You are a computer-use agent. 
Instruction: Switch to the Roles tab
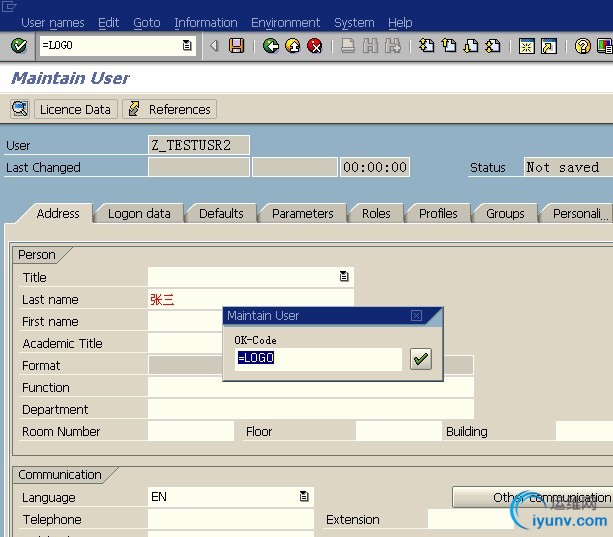[x=376, y=214]
